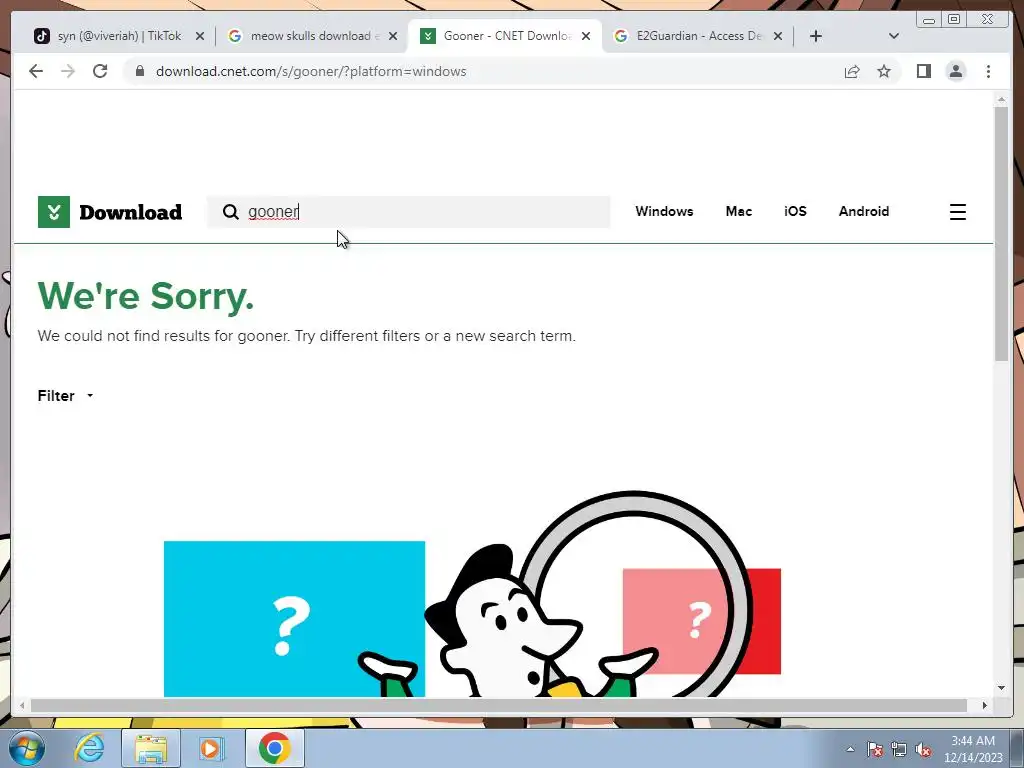Reload the current page
Screen dimensions: 1024x768
(x=100, y=71)
